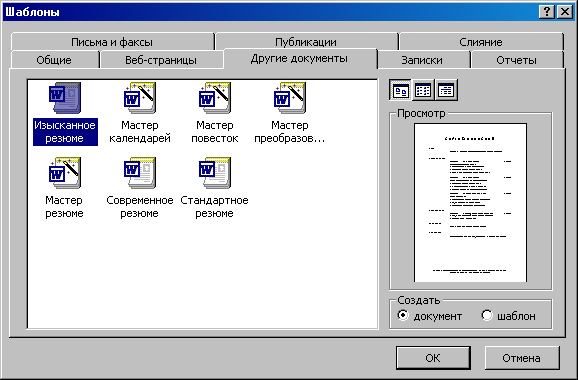The height and width of the screenshot is (380, 578).
Task: Click the Мастер преобразов... label text
Action: [x=290, y=132]
